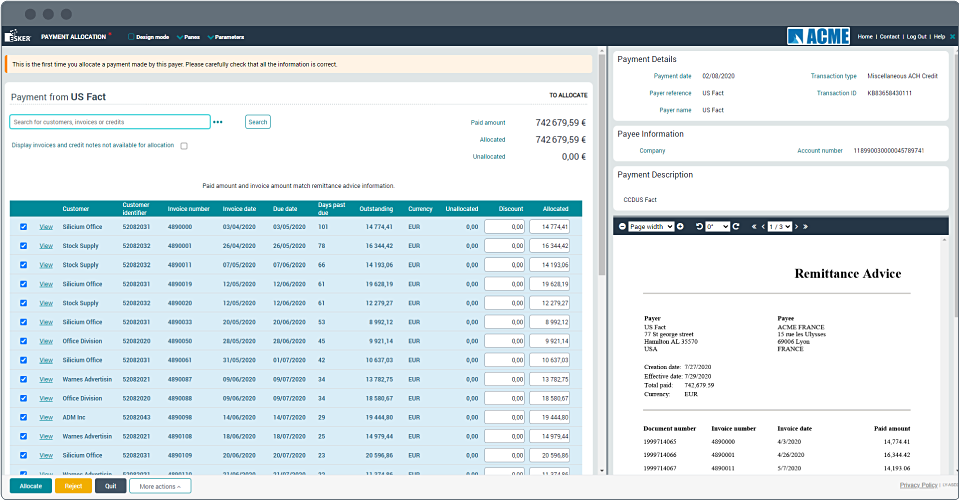Uncheck invoice 4890001 row checkbox
Viewport: 959px width, 500px height.
tap(23, 246)
